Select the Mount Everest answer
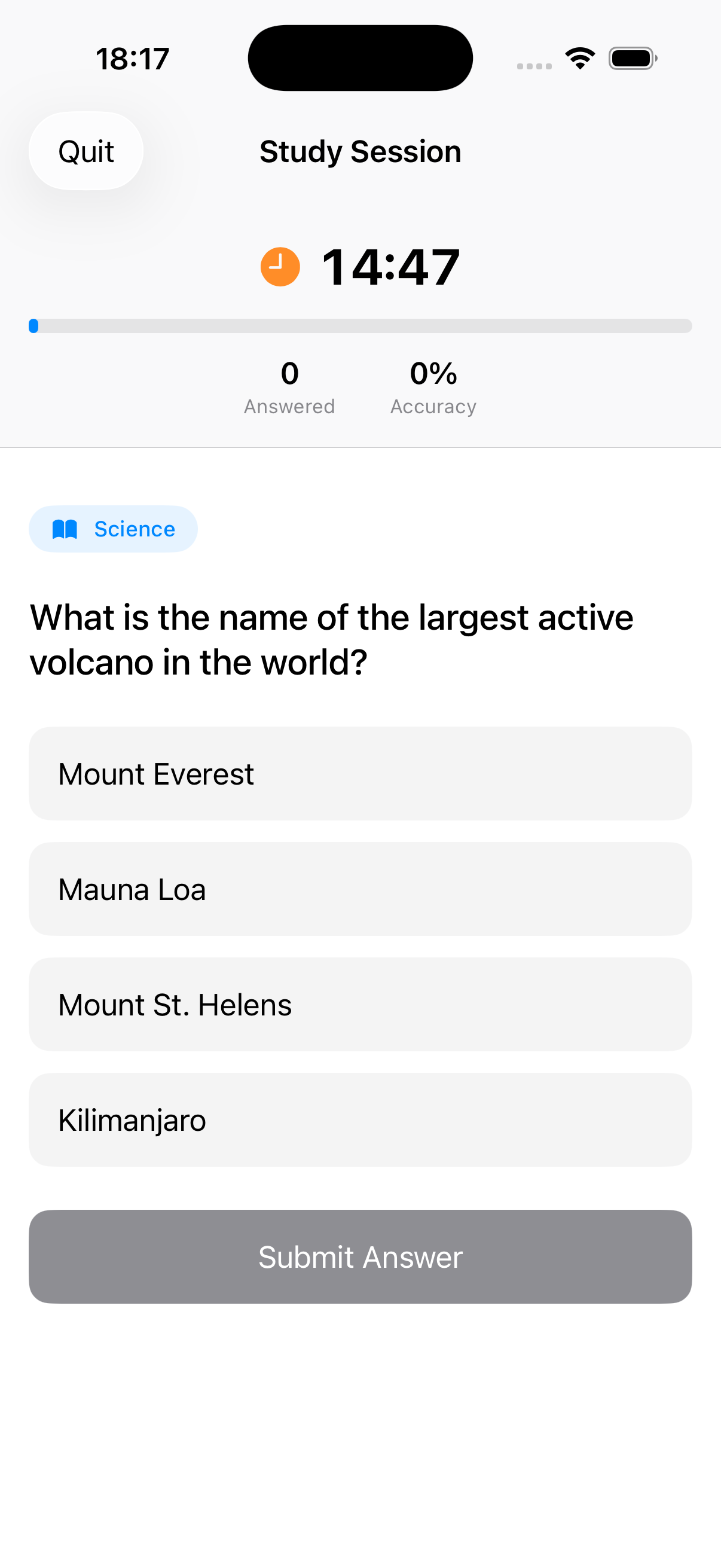Image resolution: width=721 pixels, height=1568 pixels. pyautogui.click(x=360, y=774)
